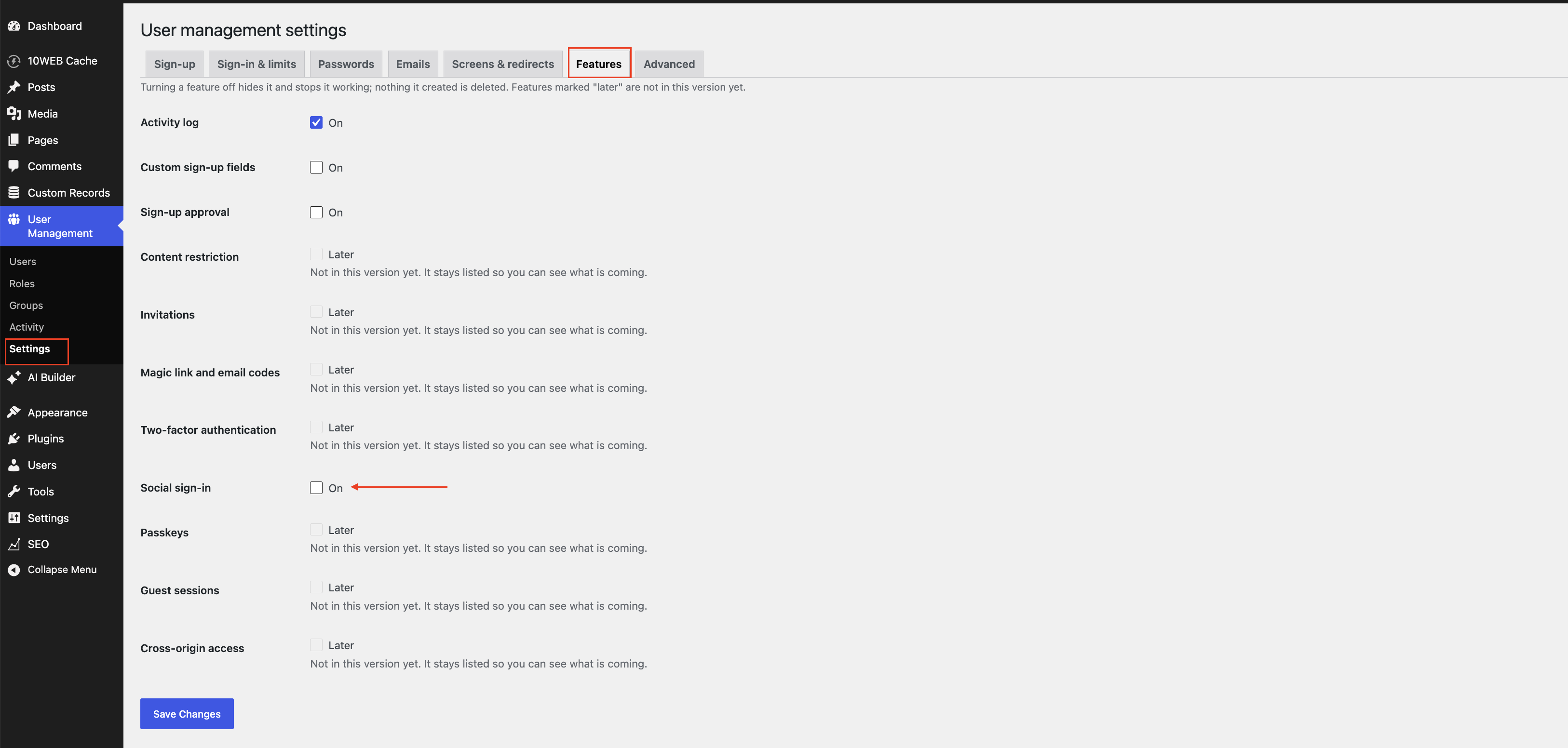
Task: Open Posts via the pushpin icon
Action: coord(14,87)
